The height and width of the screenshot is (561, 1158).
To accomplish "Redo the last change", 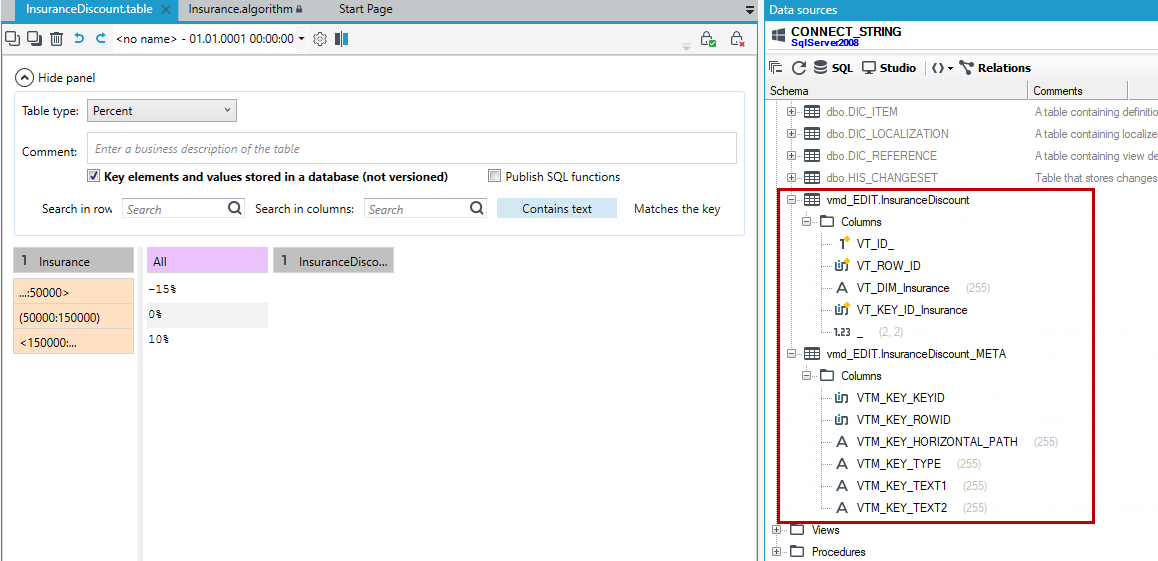I will pyautogui.click(x=101, y=38).
